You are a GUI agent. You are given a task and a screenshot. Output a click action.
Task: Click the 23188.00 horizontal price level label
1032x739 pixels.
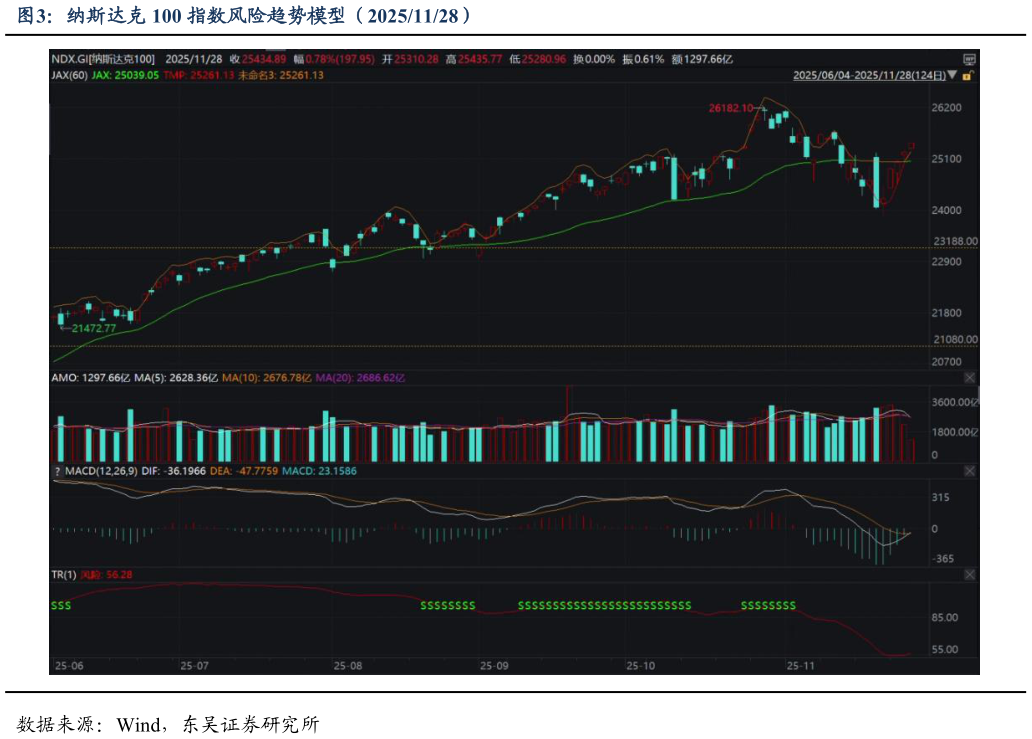click(x=955, y=242)
